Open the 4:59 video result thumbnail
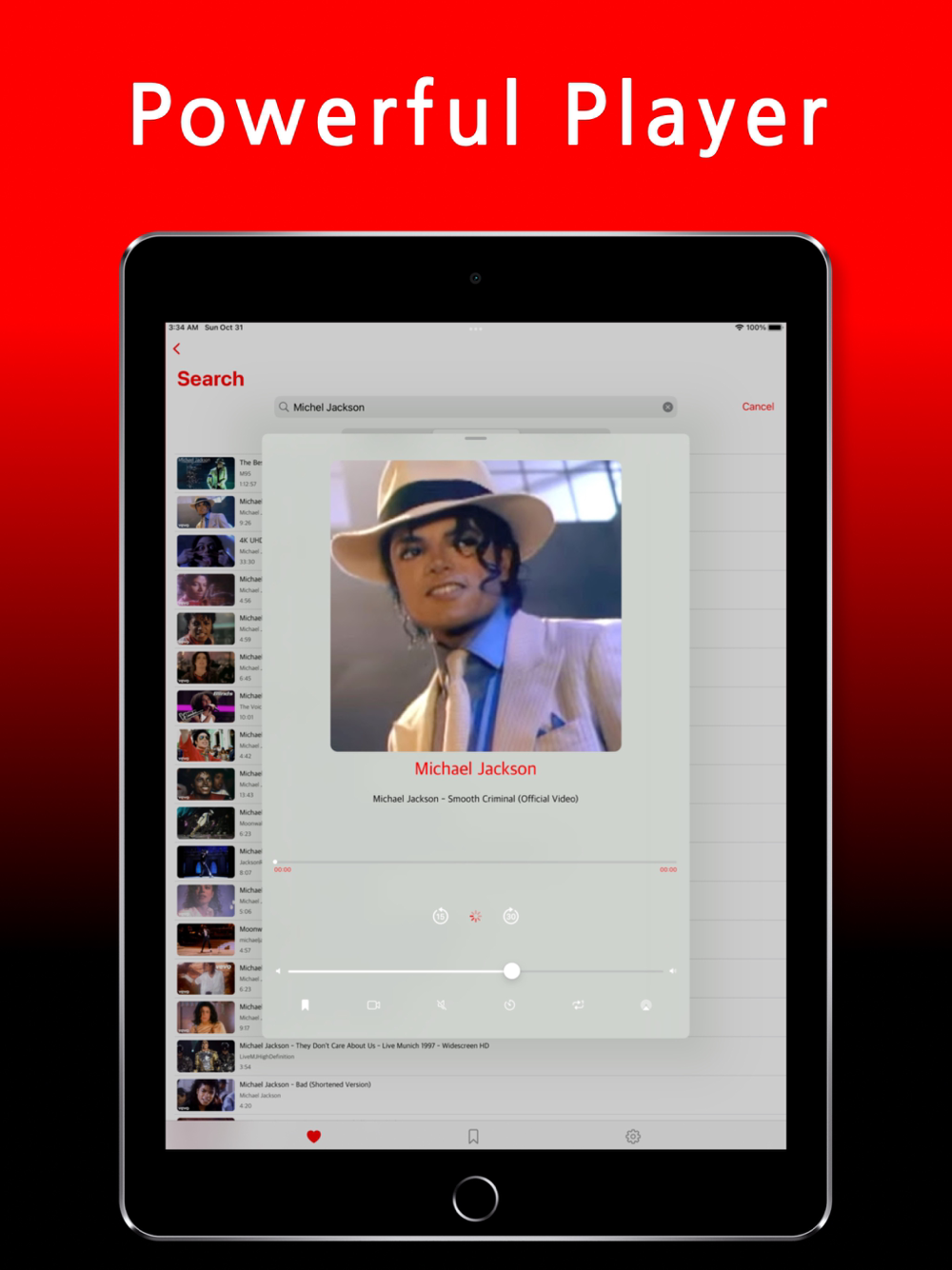The height and width of the screenshot is (1270, 952). tap(206, 629)
